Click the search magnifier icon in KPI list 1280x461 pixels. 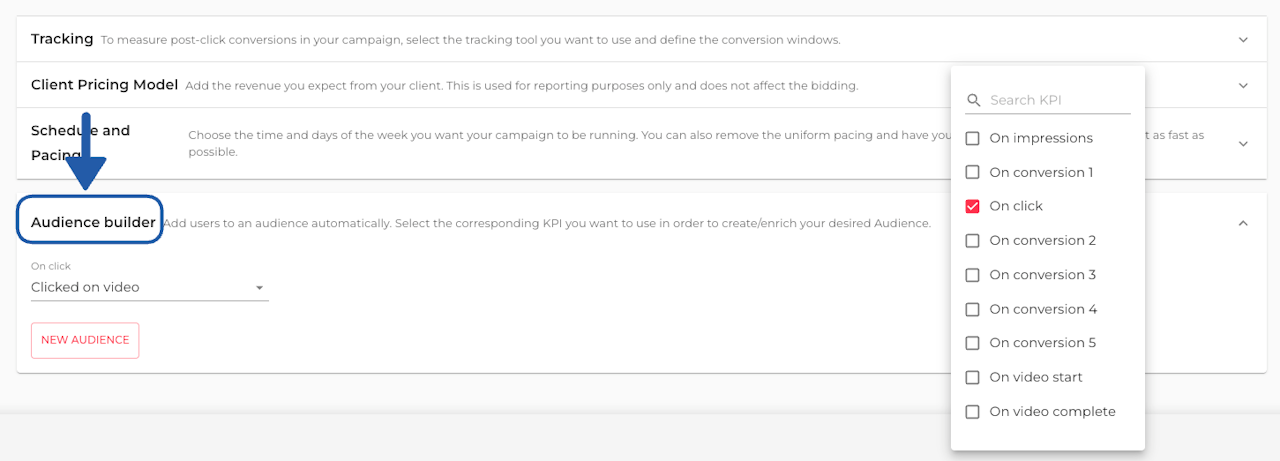click(x=973, y=101)
